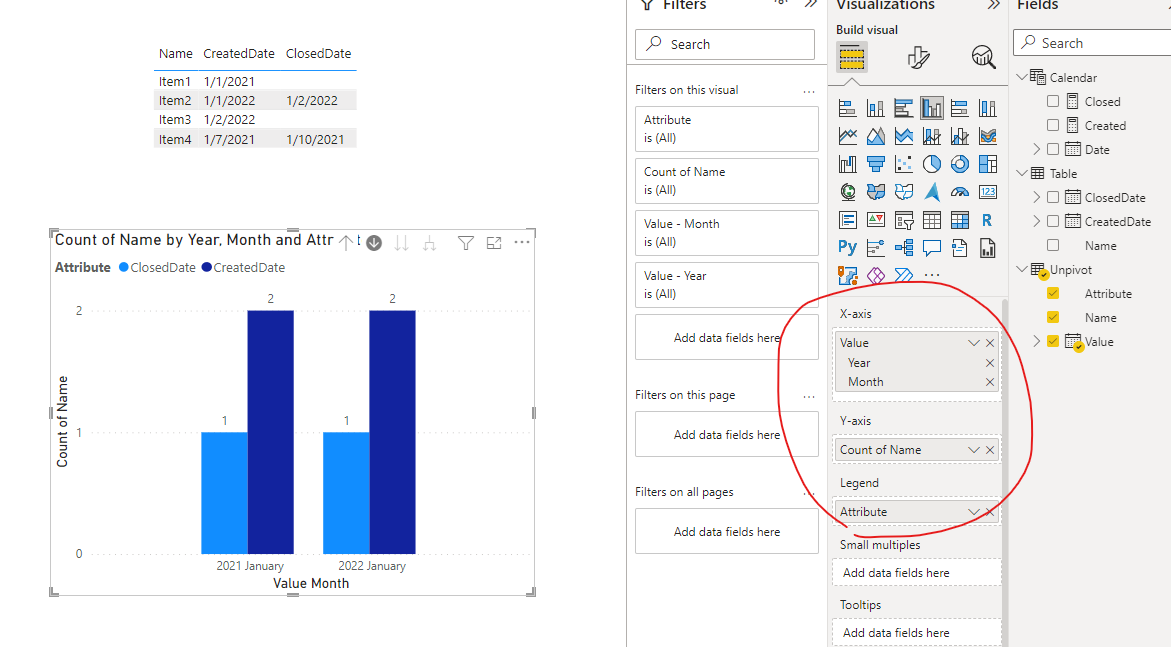Viewport: 1171px width, 647px height.
Task: Select the Scatter chart visual
Action: pos(904,164)
